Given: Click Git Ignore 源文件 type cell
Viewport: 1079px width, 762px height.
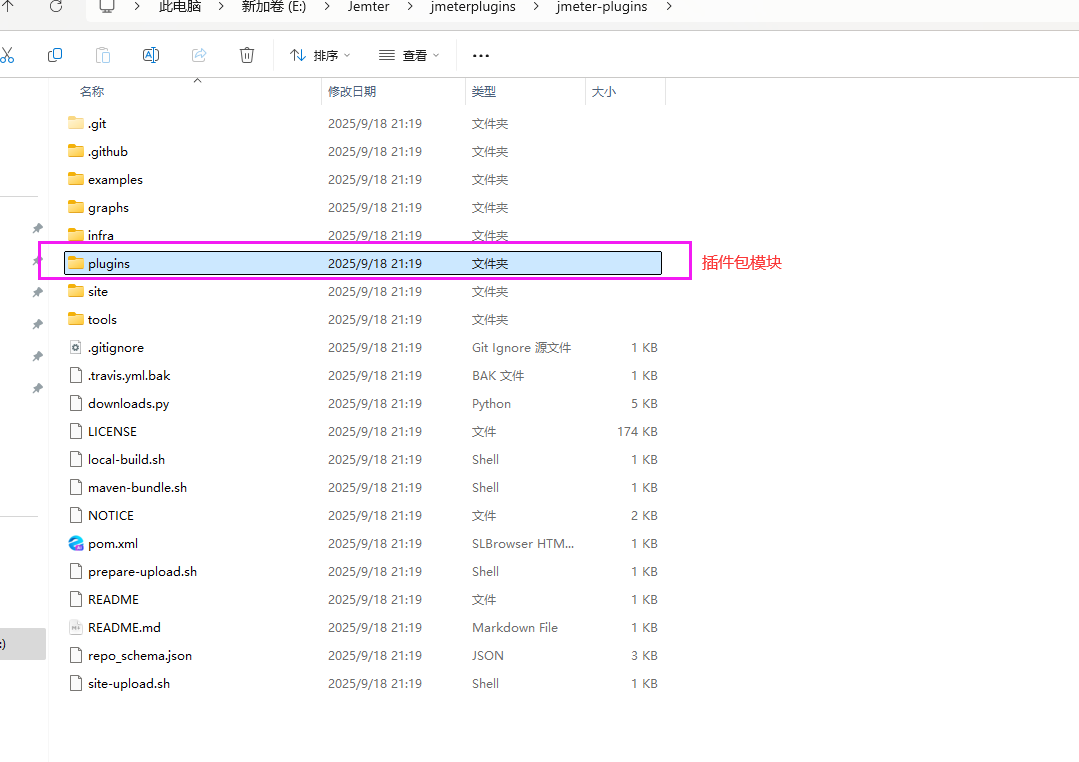Looking at the screenshot, I should click(x=521, y=348).
